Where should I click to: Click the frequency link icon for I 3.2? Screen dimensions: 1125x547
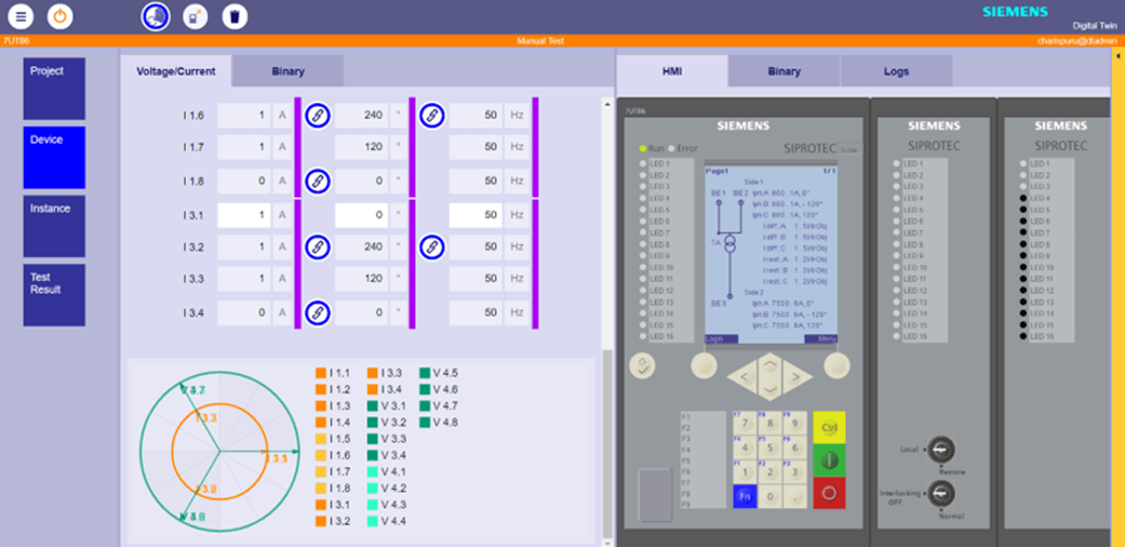click(x=431, y=247)
